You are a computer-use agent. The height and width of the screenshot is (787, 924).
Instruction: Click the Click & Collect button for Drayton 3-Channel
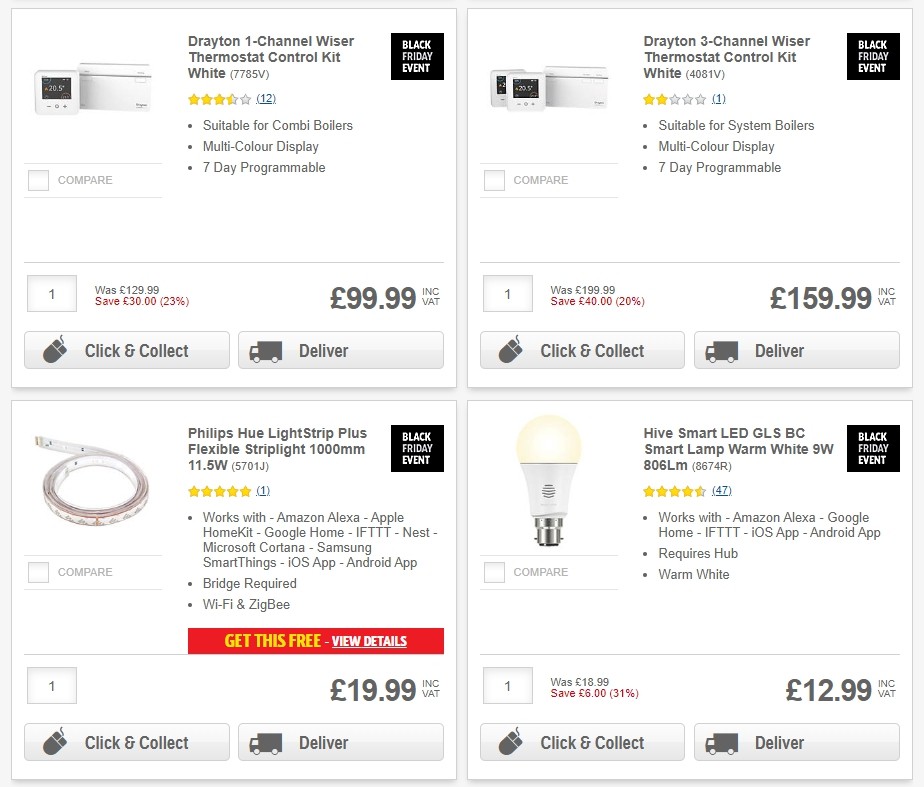[582, 351]
